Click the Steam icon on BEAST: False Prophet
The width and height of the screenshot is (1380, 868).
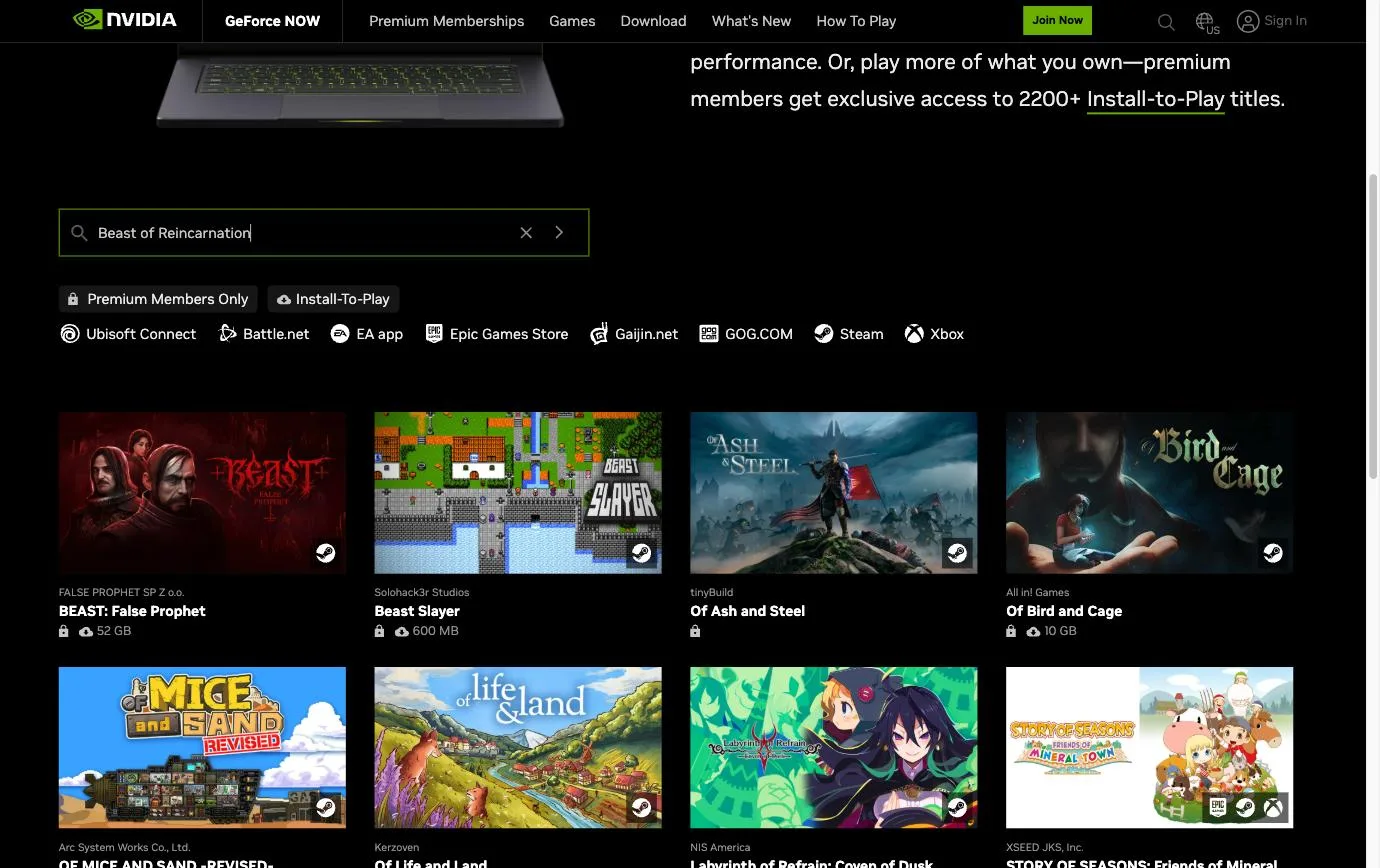click(326, 553)
